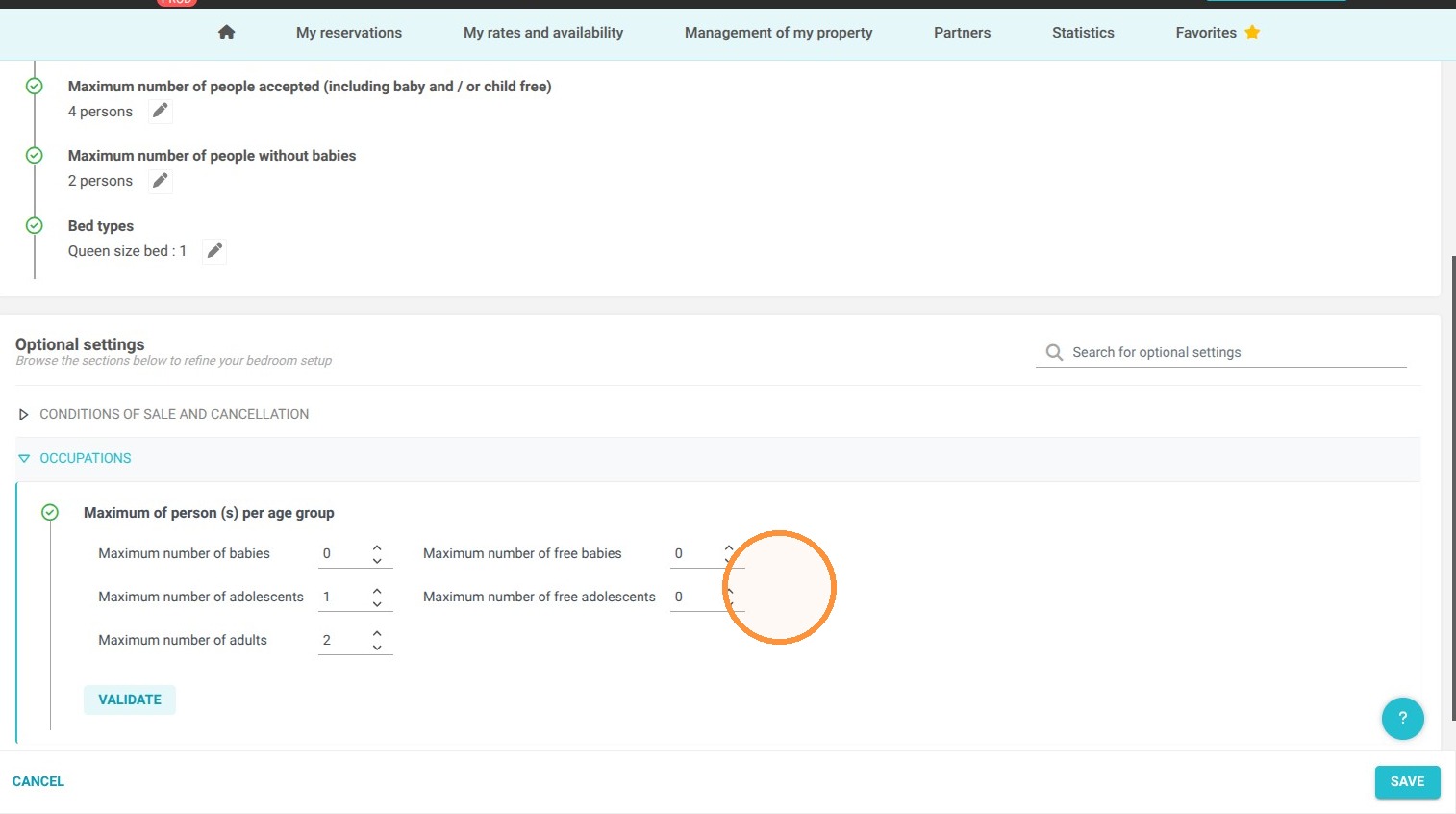This screenshot has height=814, width=1456.
Task: Open the Statistics menu
Action: coord(1083,33)
